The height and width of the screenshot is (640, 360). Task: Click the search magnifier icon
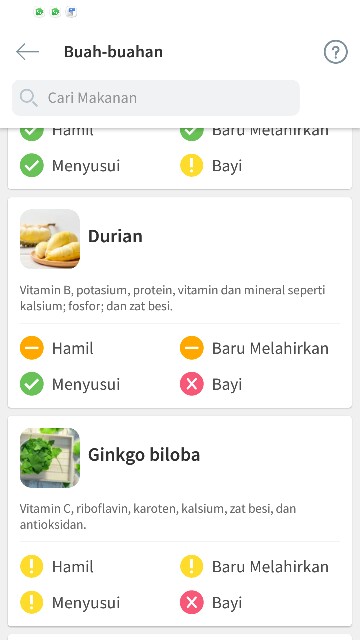click(29, 98)
